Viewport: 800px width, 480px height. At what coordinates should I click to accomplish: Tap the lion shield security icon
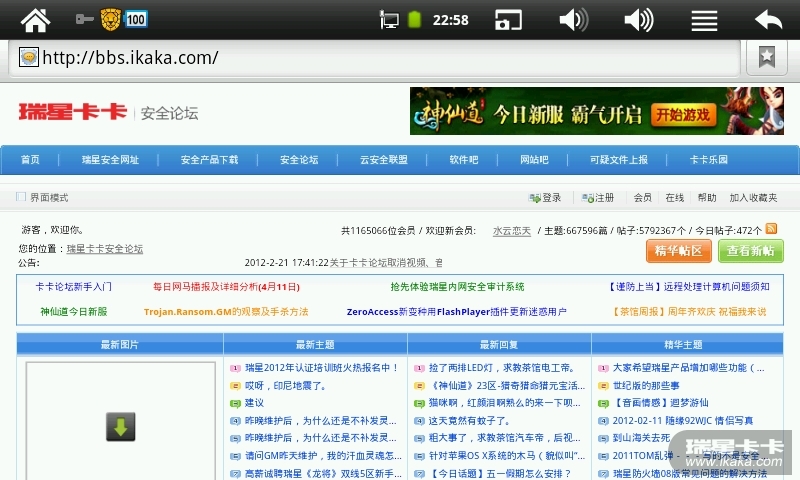110,19
